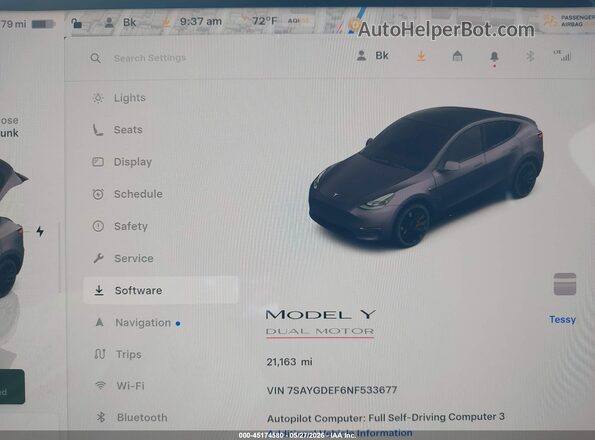Tap the Close Trunk control
The height and width of the screenshot is (440, 595).
point(9,127)
